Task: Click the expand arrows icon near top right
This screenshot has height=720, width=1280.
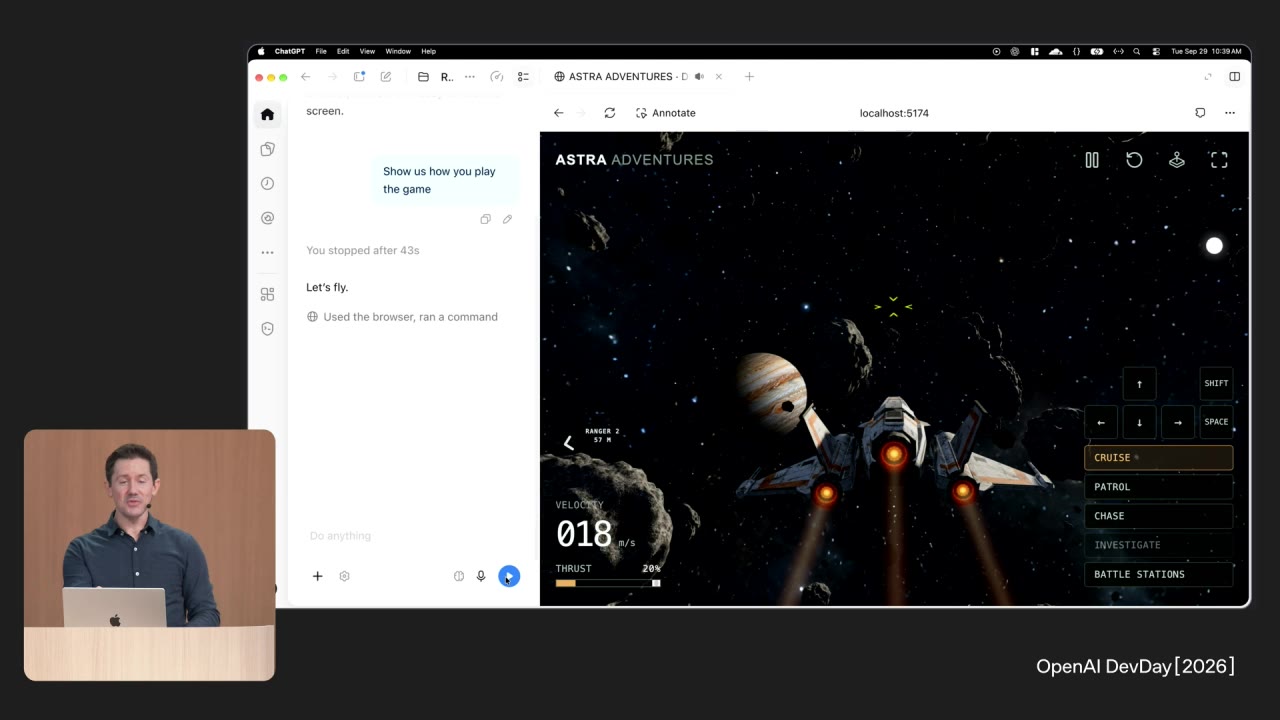Action: [x=1208, y=77]
